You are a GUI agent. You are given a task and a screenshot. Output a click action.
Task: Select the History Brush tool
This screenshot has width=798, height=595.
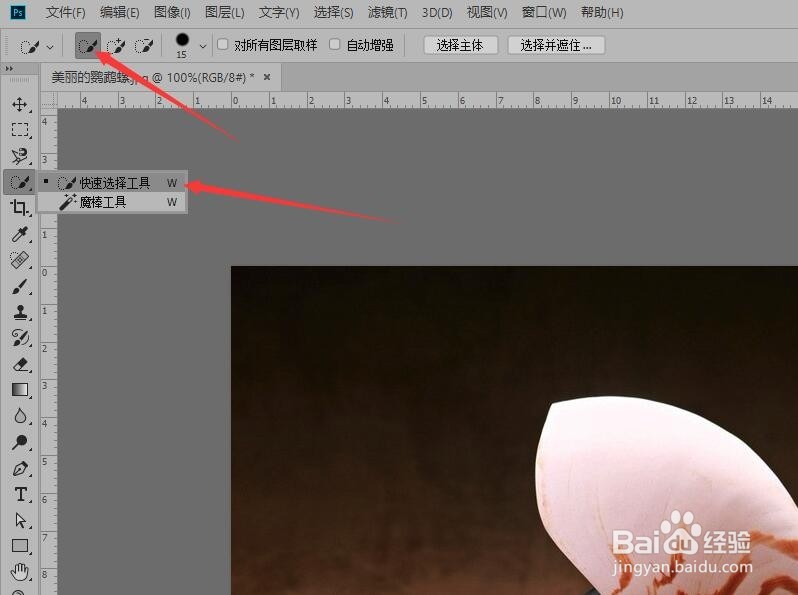click(20, 338)
